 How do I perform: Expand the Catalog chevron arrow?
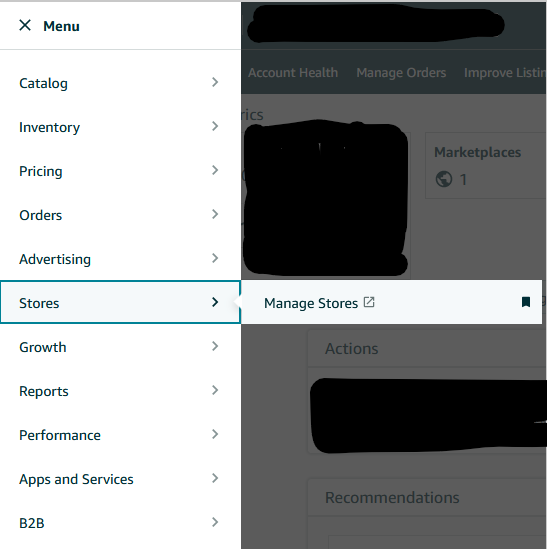point(215,82)
